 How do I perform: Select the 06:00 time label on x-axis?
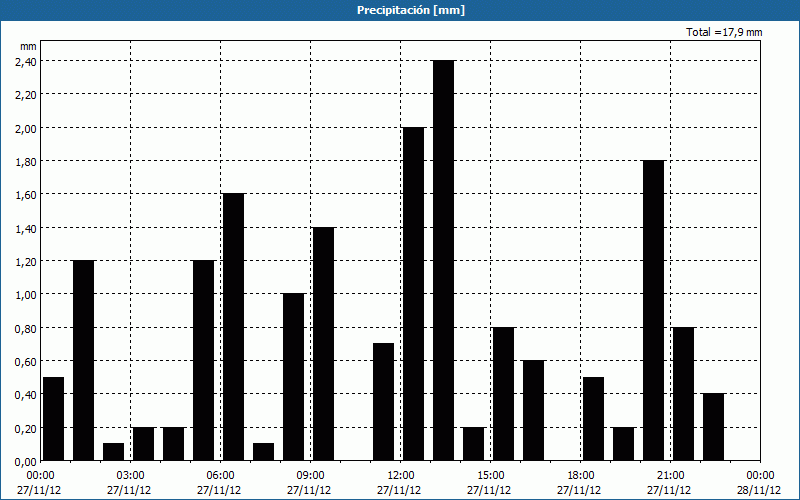pos(220,476)
